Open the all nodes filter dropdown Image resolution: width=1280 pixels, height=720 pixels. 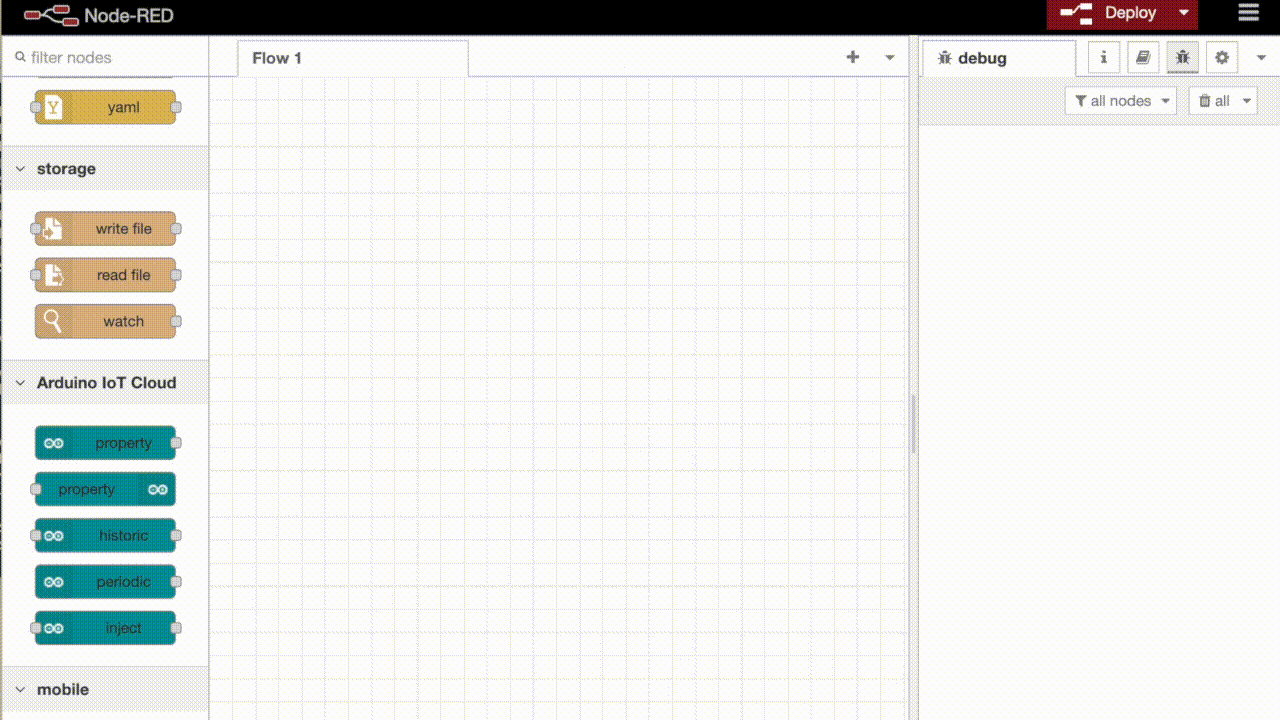pos(1120,101)
